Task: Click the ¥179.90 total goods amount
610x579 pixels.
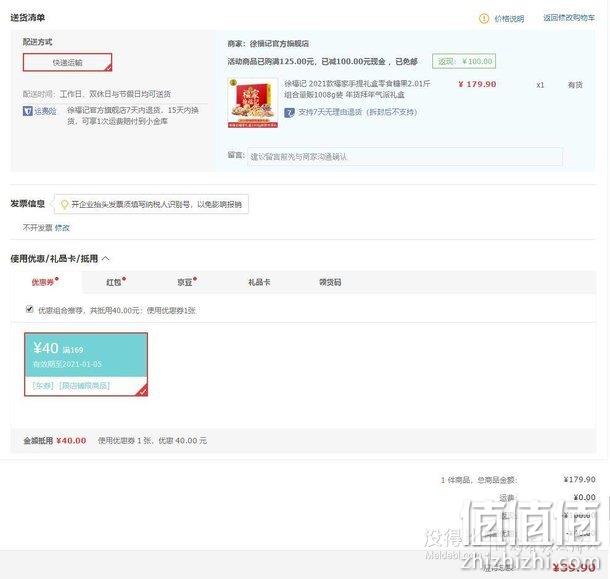Action: (579, 479)
